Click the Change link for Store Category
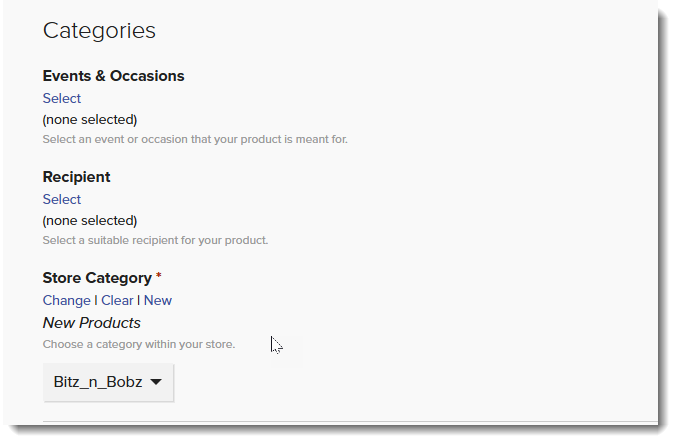Screen dimensions: 677x444 (67, 300)
